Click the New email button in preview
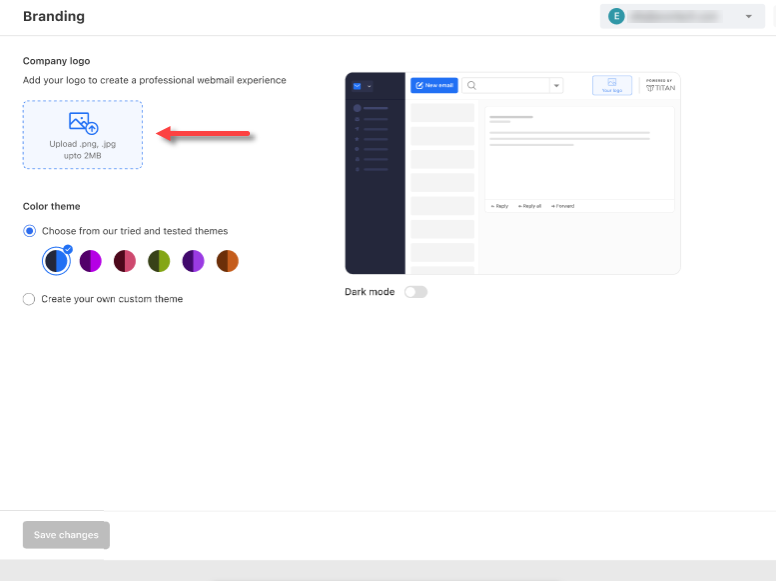The height and width of the screenshot is (581, 776). pos(434,86)
